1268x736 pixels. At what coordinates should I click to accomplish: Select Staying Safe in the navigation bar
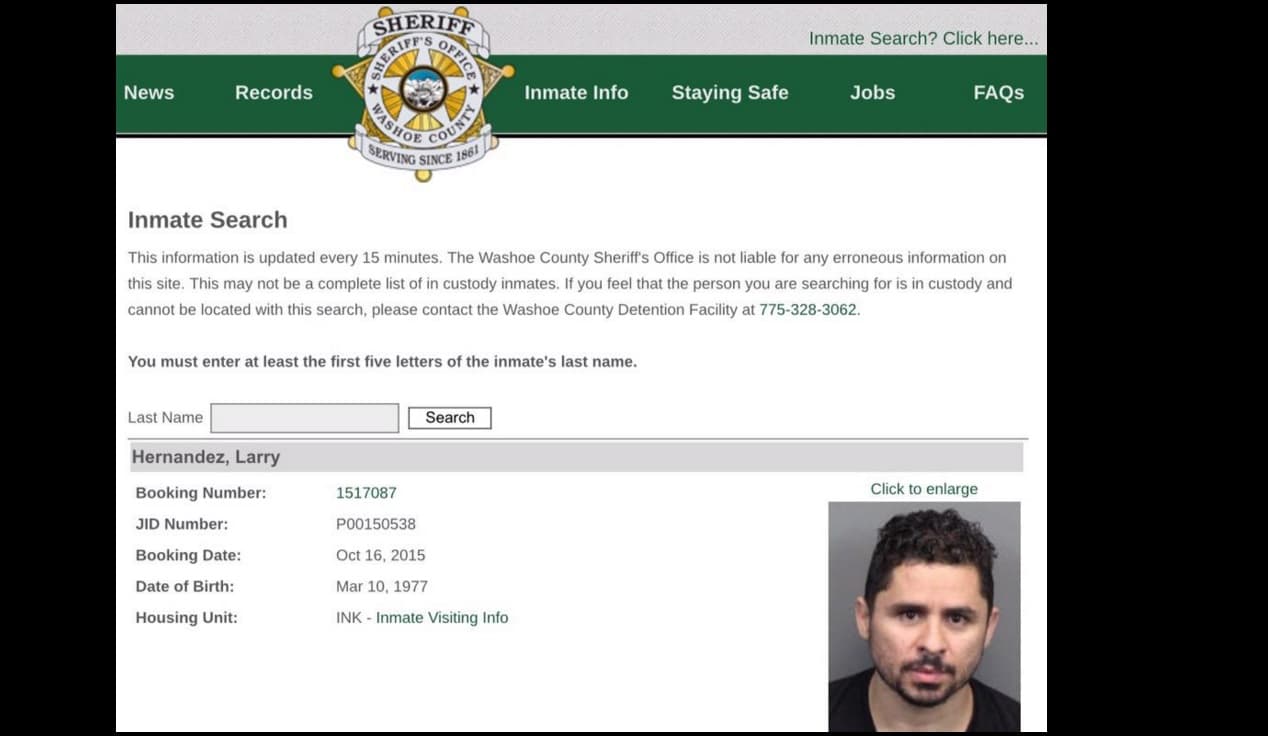coord(729,93)
